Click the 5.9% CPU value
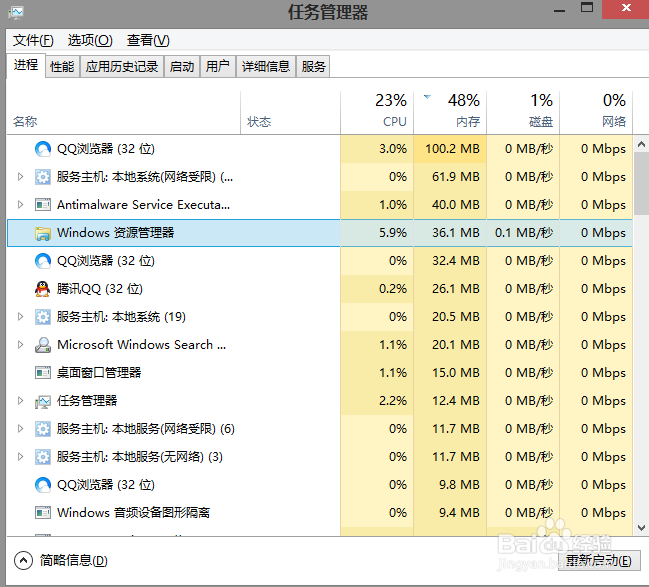 (x=393, y=233)
